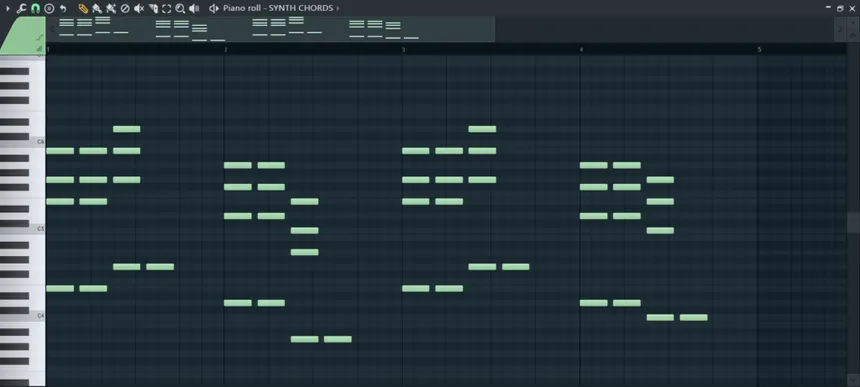Open the wrench Tools menu
Image resolution: width=860 pixels, height=387 pixels.
(x=21, y=9)
